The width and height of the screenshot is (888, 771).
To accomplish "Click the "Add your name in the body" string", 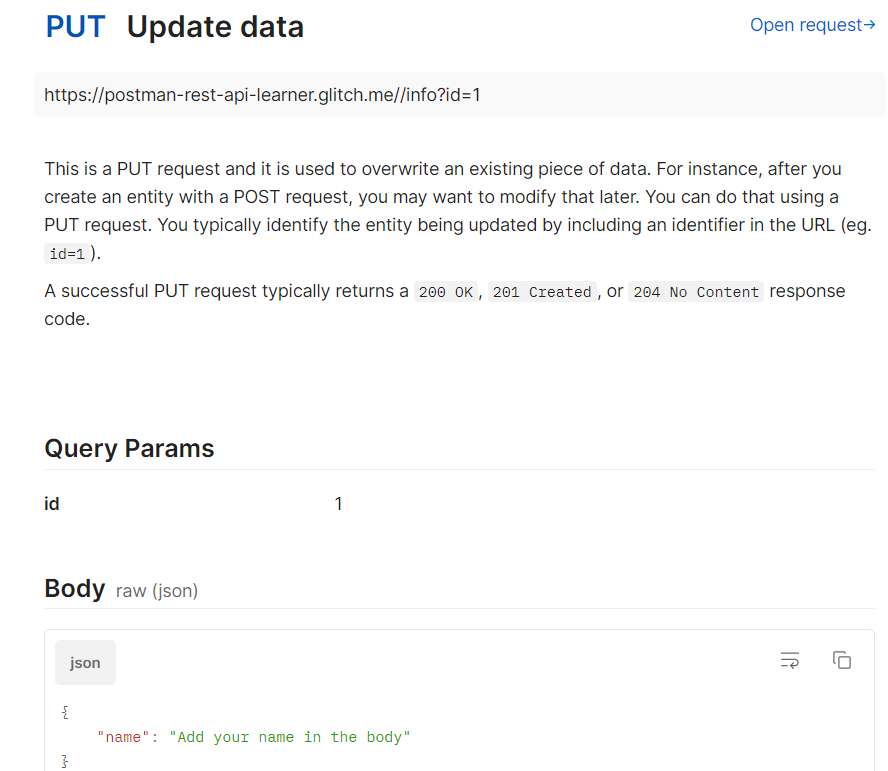I will coord(290,737).
